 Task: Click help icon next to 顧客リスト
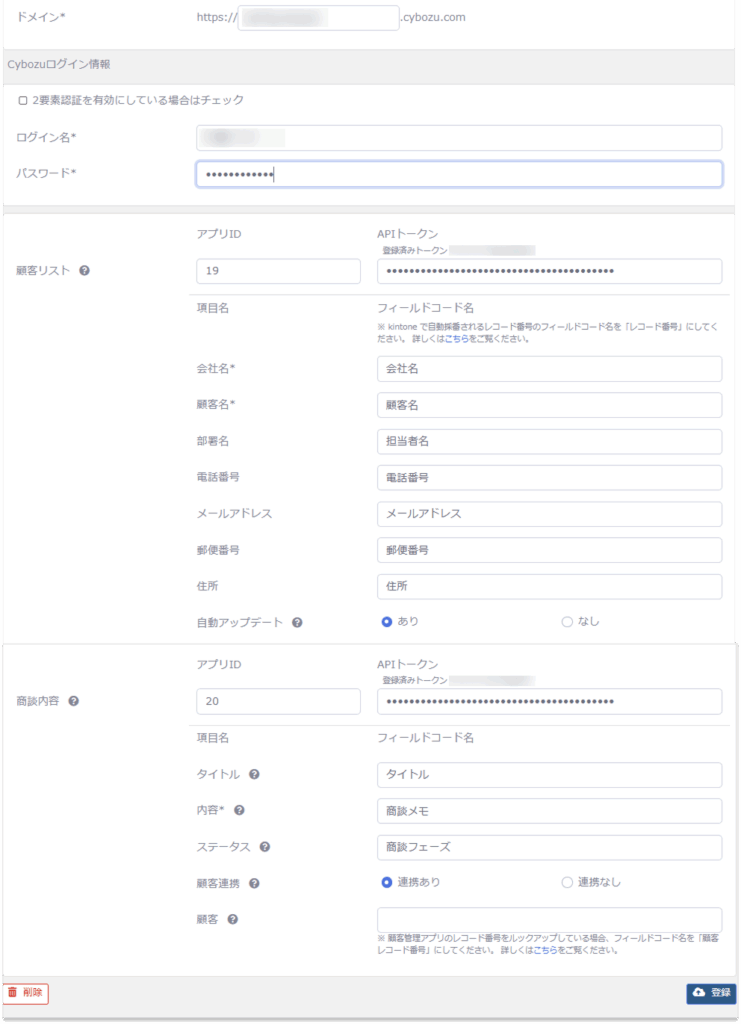coord(84,271)
